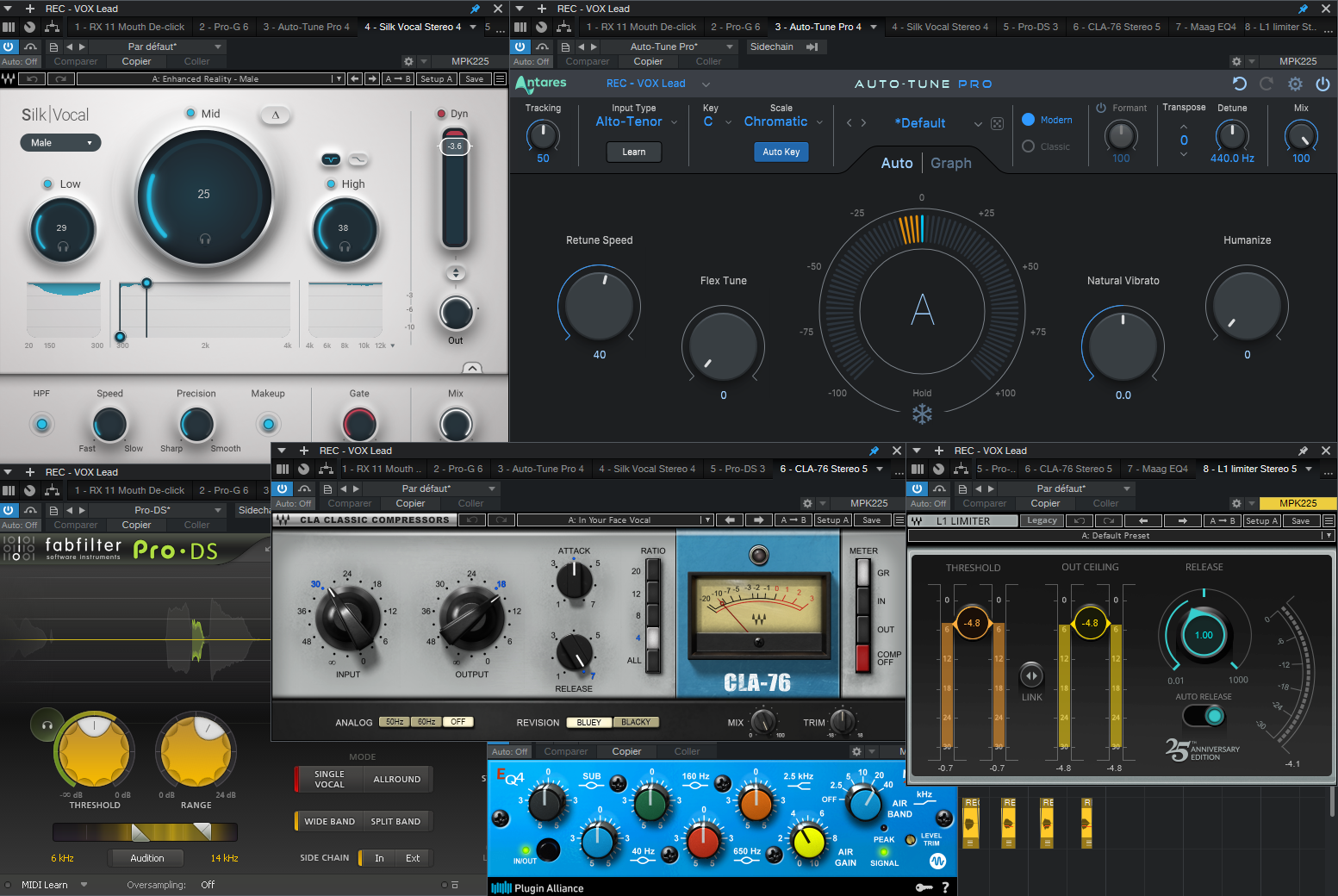Click headphone icon under Silk Vocal Mid knob
Viewport: 1338px width, 896px height.
pos(205,239)
